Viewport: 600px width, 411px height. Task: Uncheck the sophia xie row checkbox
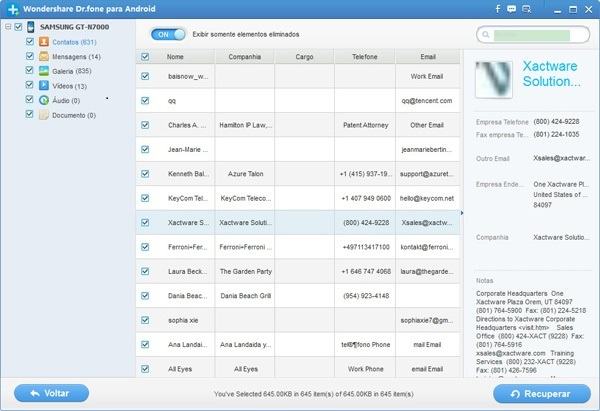145,320
